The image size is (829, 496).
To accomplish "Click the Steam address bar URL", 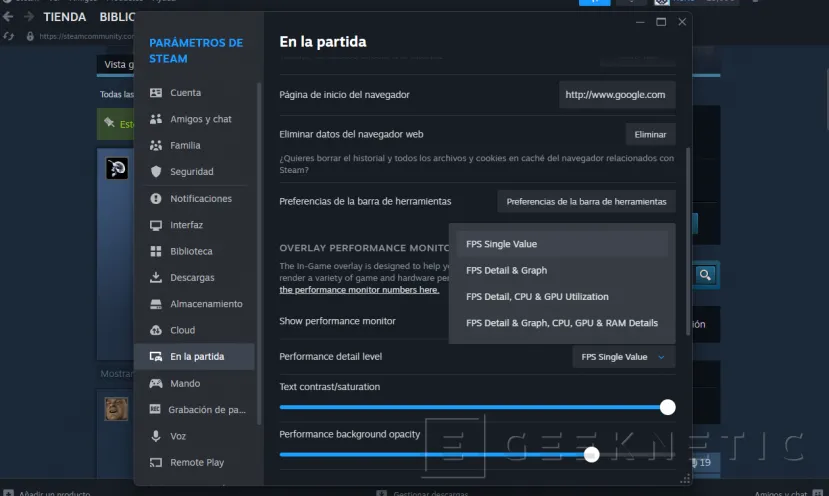I will point(87,36).
